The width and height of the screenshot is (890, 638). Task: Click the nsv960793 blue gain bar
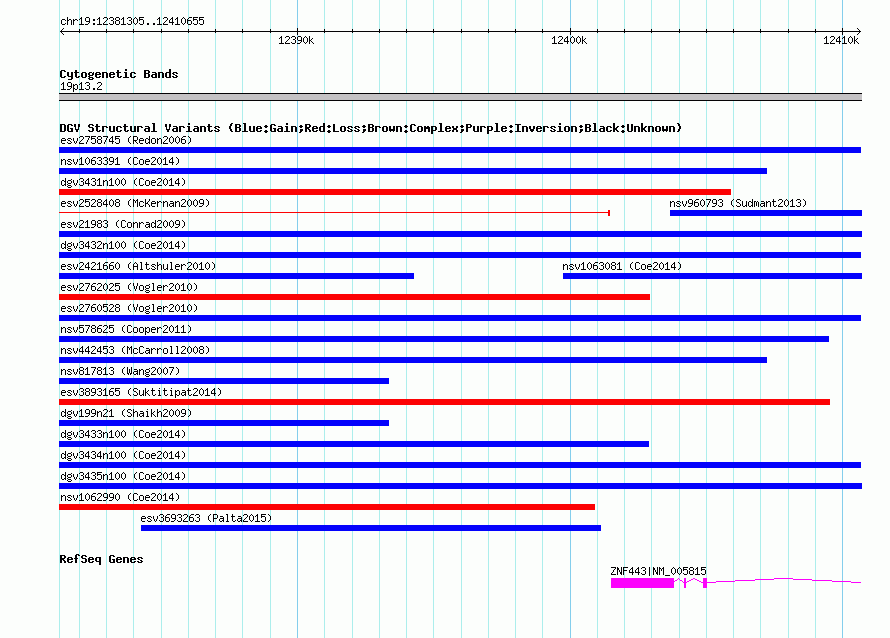tap(766, 213)
